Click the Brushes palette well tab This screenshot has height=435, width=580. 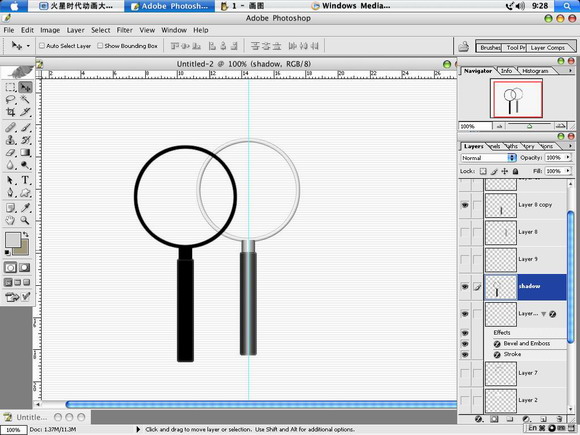[490, 48]
